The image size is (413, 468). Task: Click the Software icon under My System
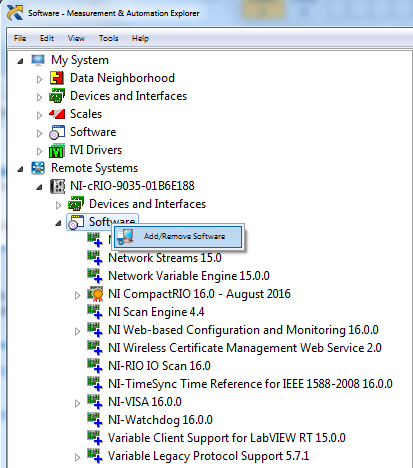coord(57,132)
